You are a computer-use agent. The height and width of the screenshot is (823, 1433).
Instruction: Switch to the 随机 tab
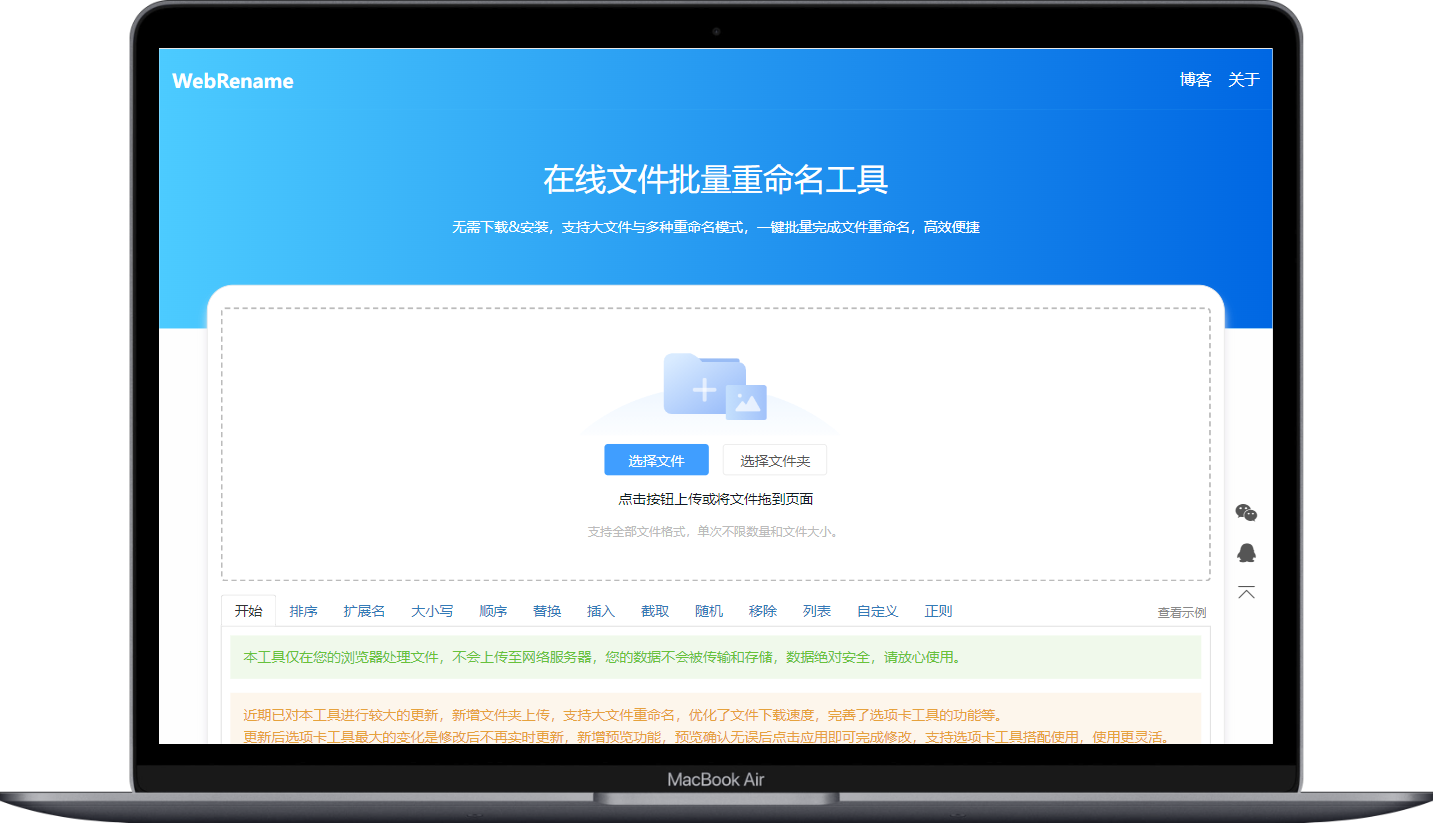709,611
